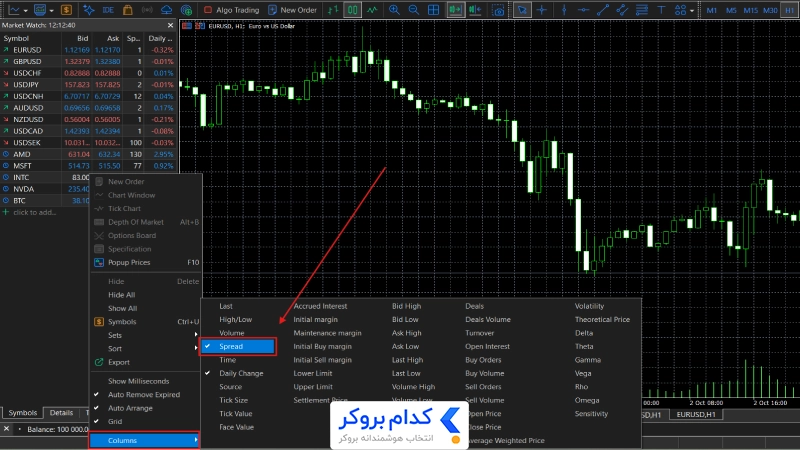Open the profiles dropdown arrow

pos(52,10)
